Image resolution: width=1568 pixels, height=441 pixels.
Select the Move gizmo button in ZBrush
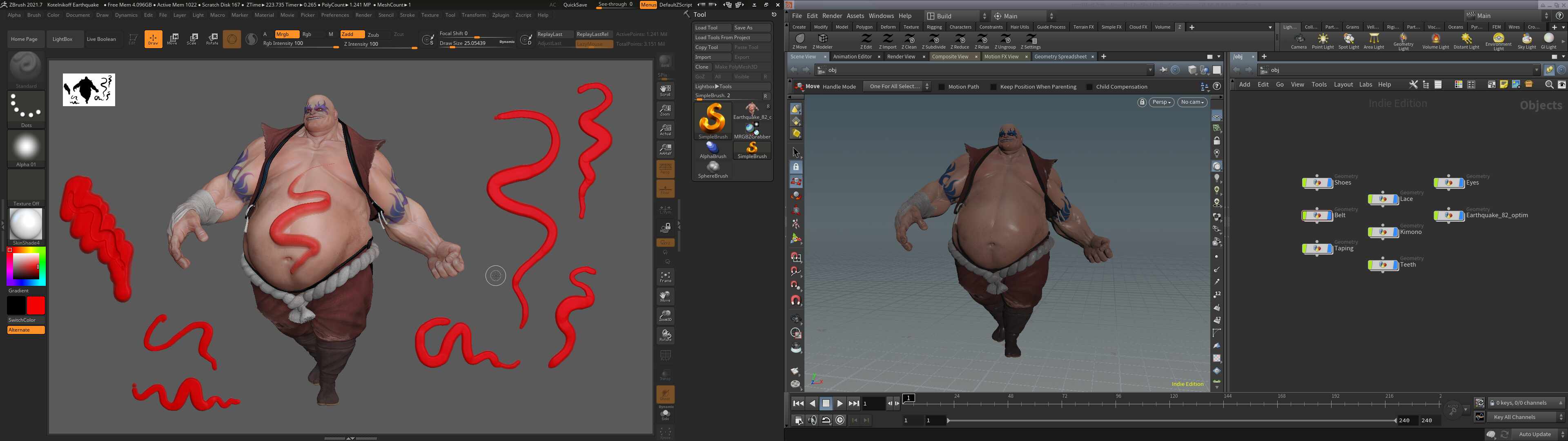click(173, 39)
